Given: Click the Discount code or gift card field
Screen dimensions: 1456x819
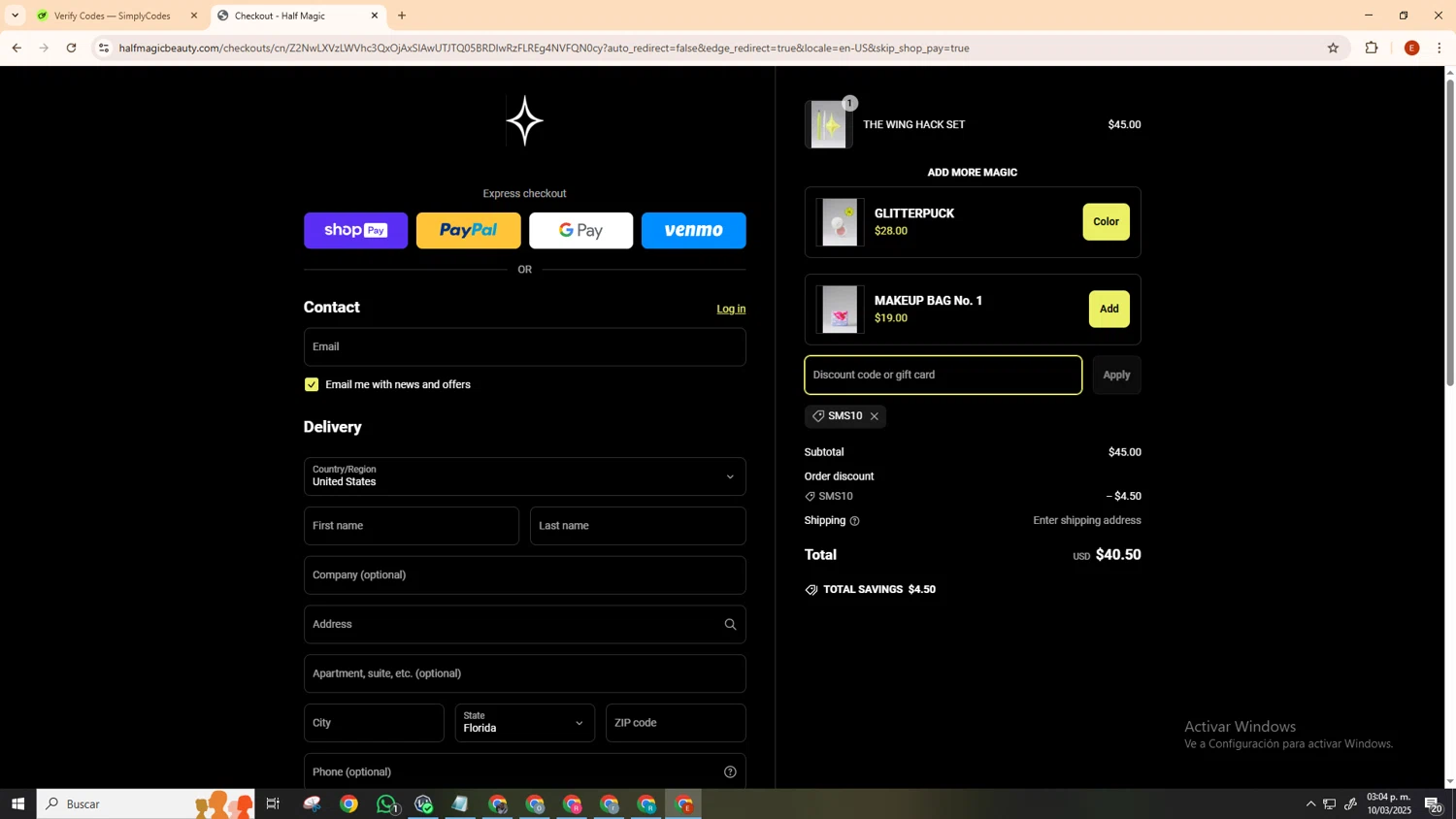Looking at the screenshot, I should 943,375.
